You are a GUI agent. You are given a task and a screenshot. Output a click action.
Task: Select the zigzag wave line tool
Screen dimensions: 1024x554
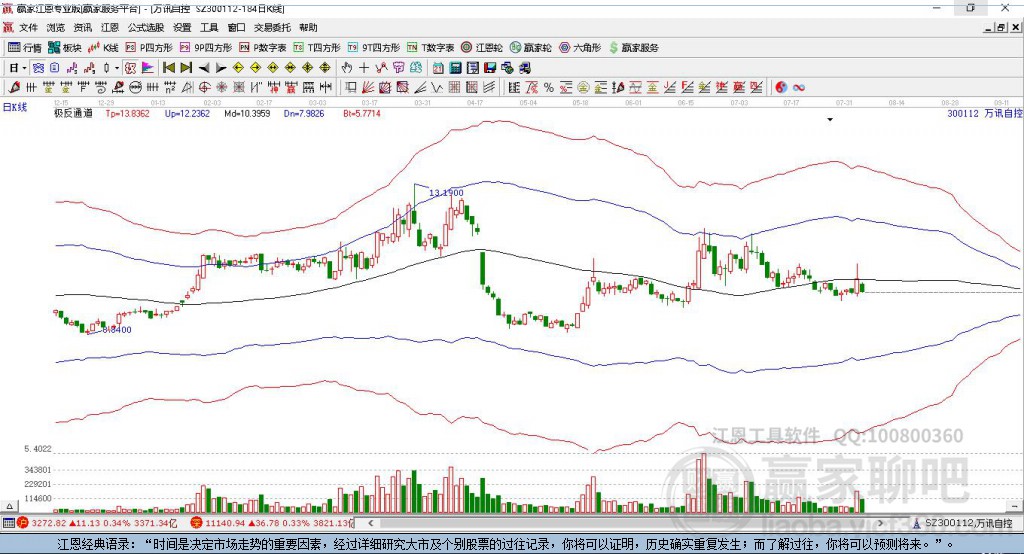pos(437,88)
